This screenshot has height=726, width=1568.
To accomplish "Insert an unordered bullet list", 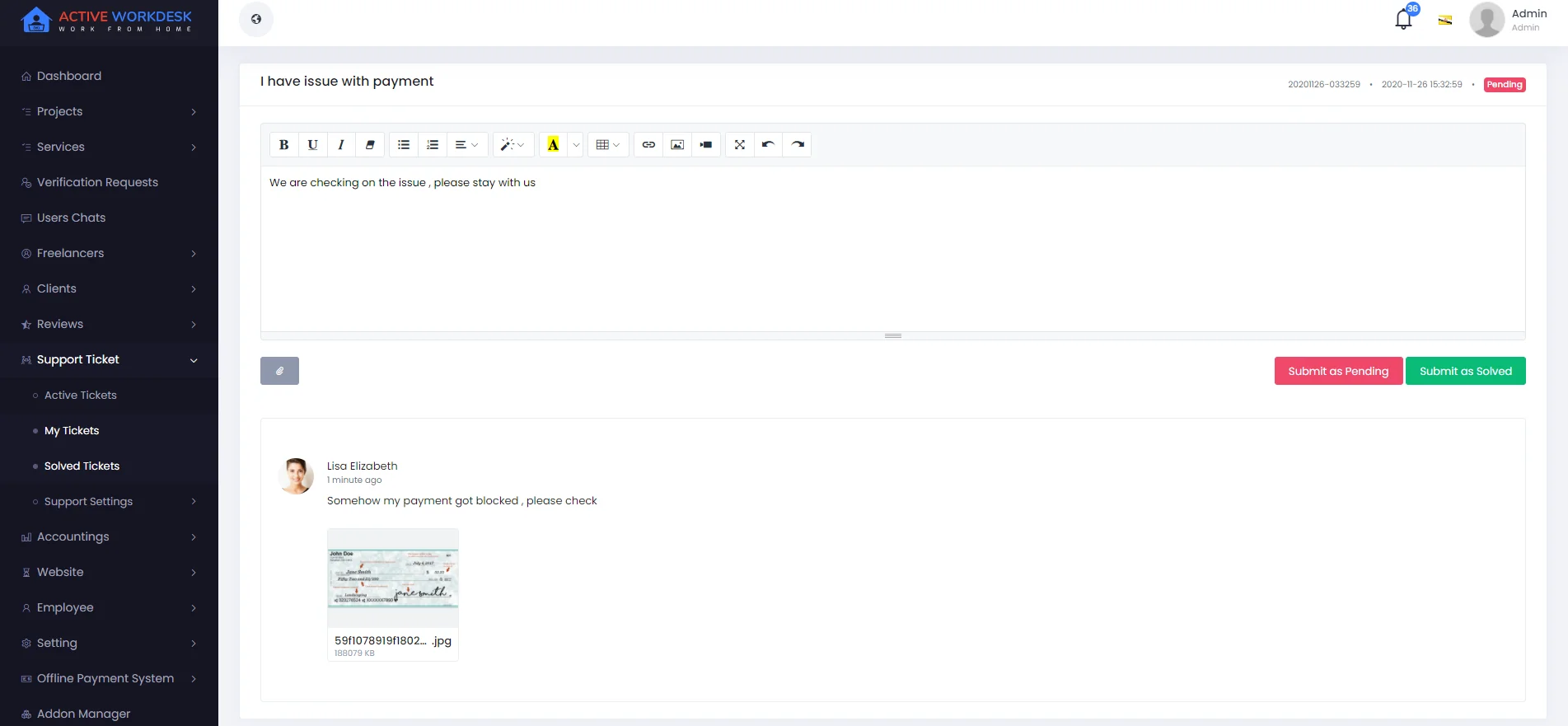I will (404, 145).
